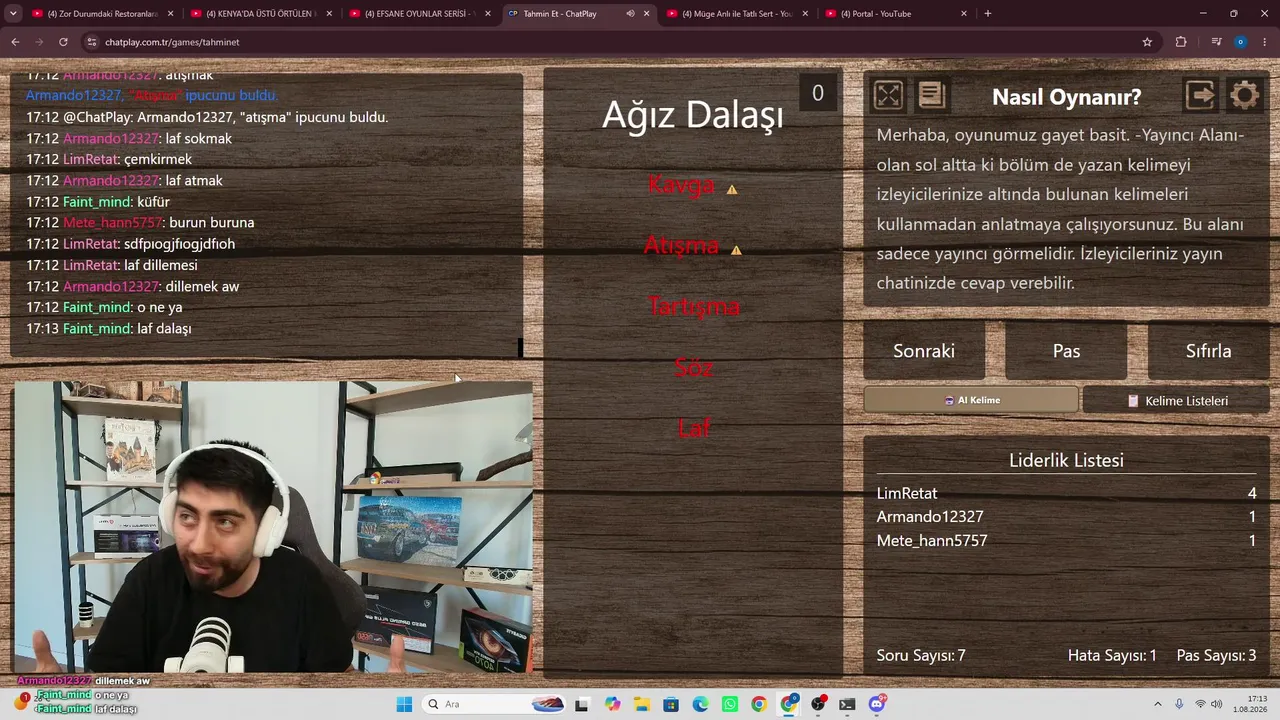
Task: Switch to the Müge Anlı ile Tatlı Sert tab
Action: (737, 14)
